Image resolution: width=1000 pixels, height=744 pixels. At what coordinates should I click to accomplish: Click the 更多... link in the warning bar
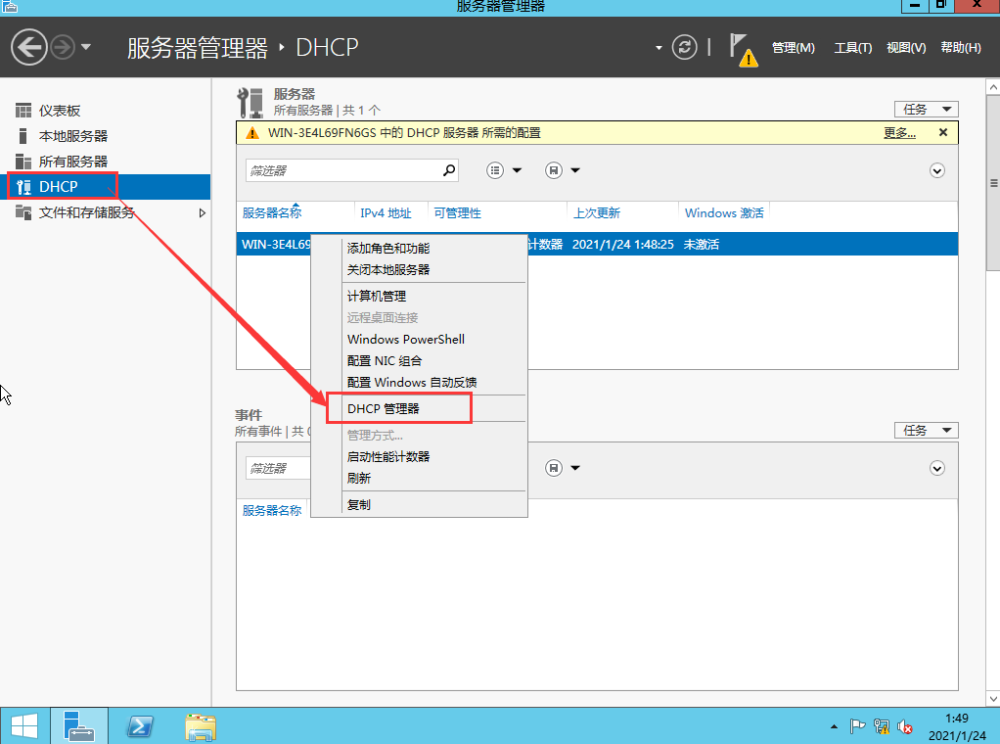coord(899,133)
